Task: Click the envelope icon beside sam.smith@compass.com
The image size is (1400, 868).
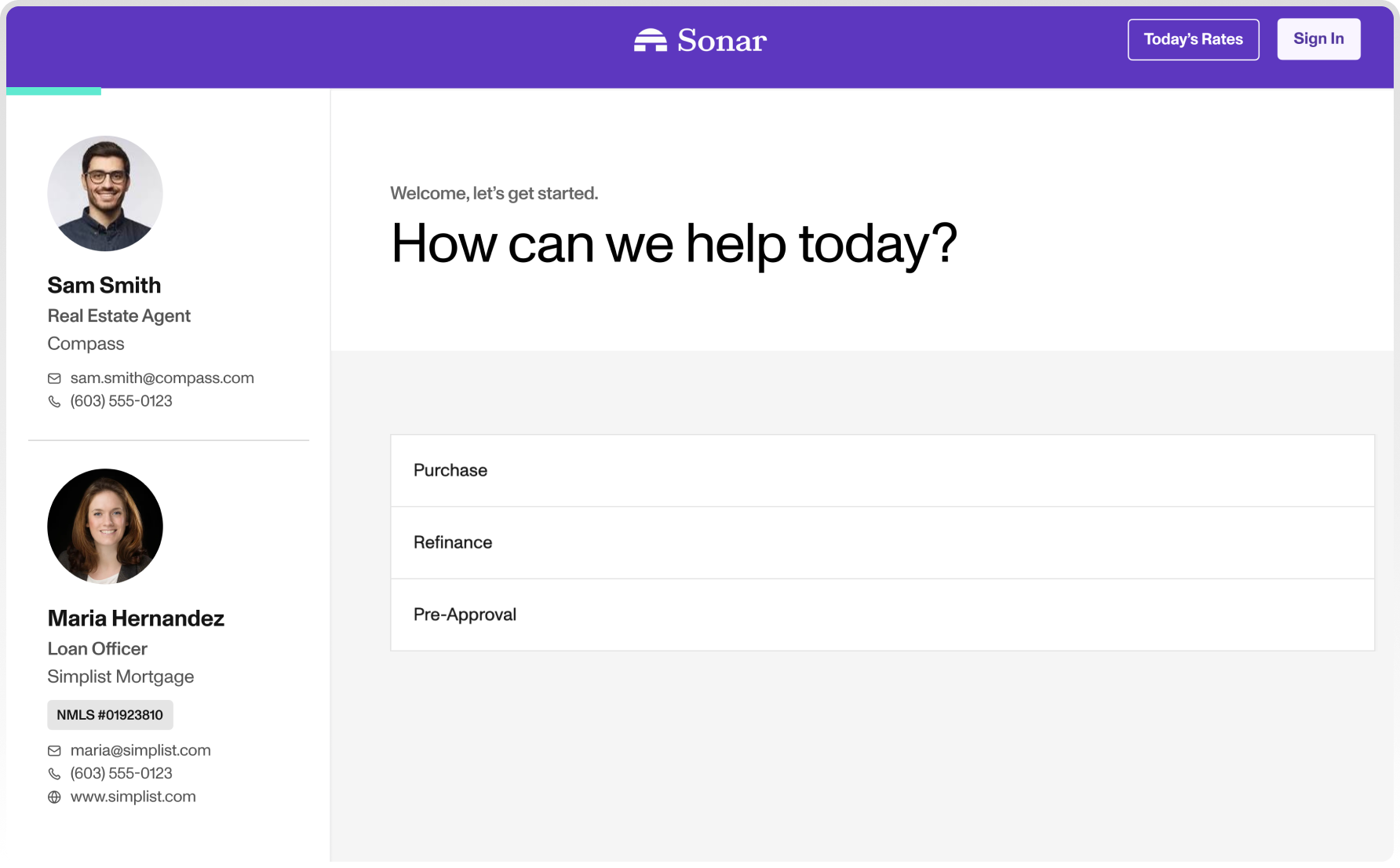Action: [x=54, y=378]
